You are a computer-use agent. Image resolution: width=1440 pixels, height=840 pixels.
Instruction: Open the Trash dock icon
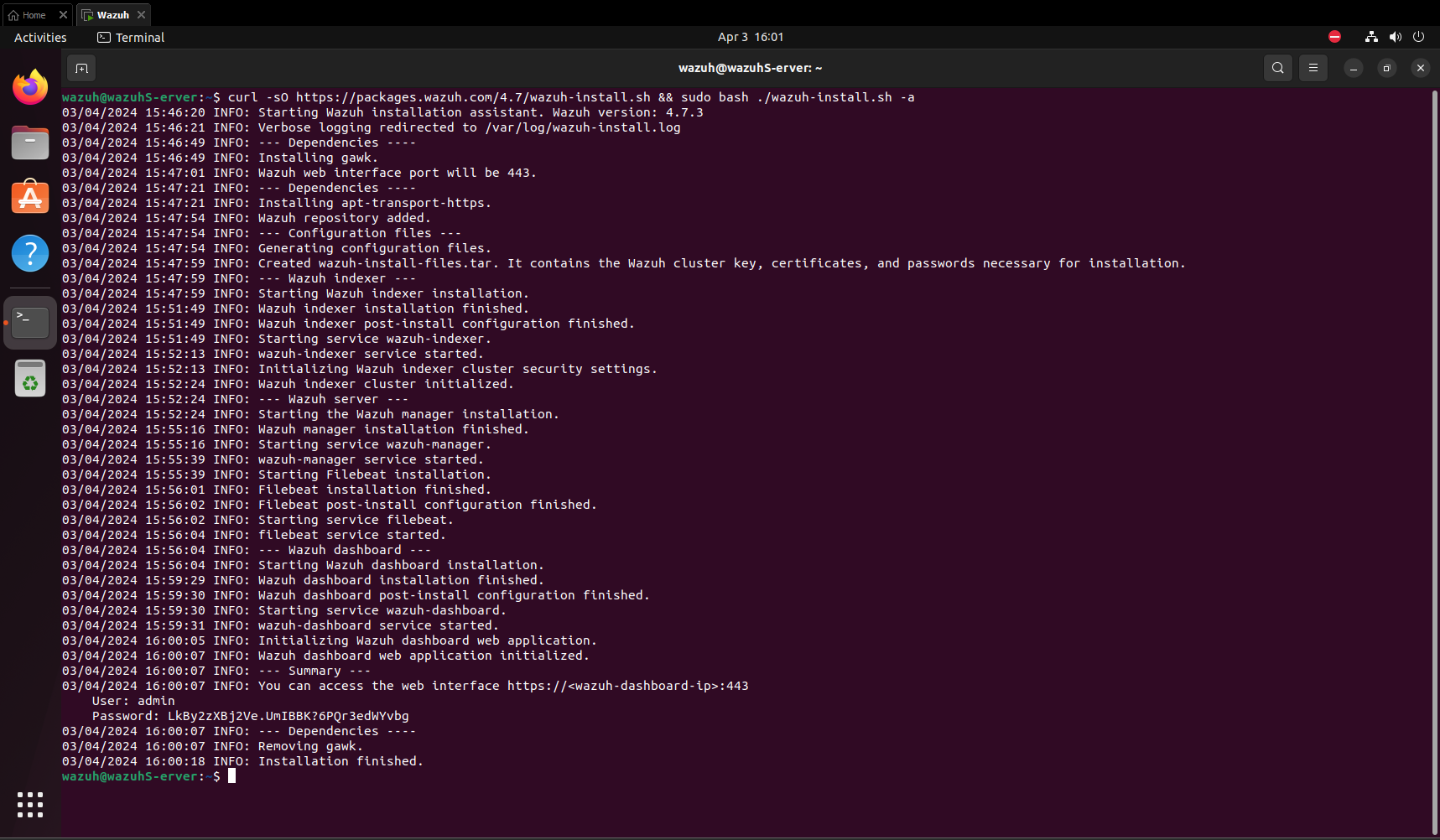click(30, 378)
